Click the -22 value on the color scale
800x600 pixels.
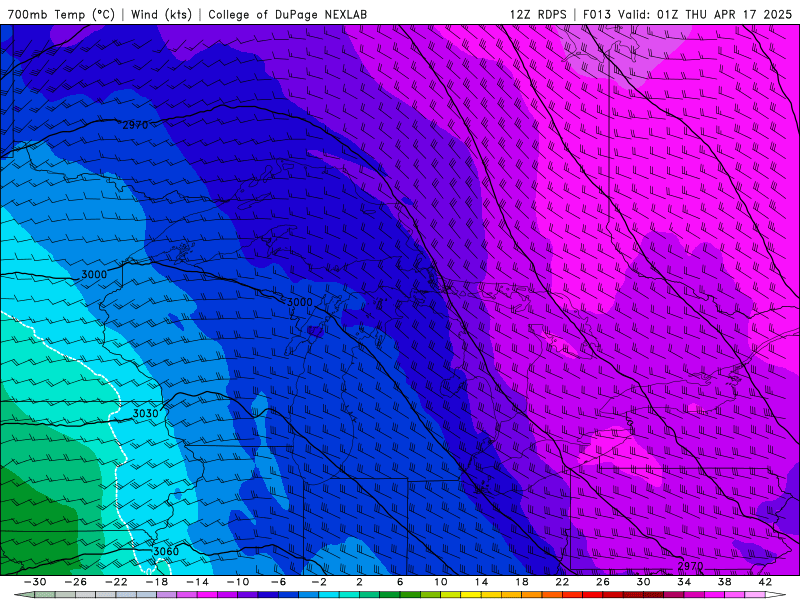click(x=116, y=582)
